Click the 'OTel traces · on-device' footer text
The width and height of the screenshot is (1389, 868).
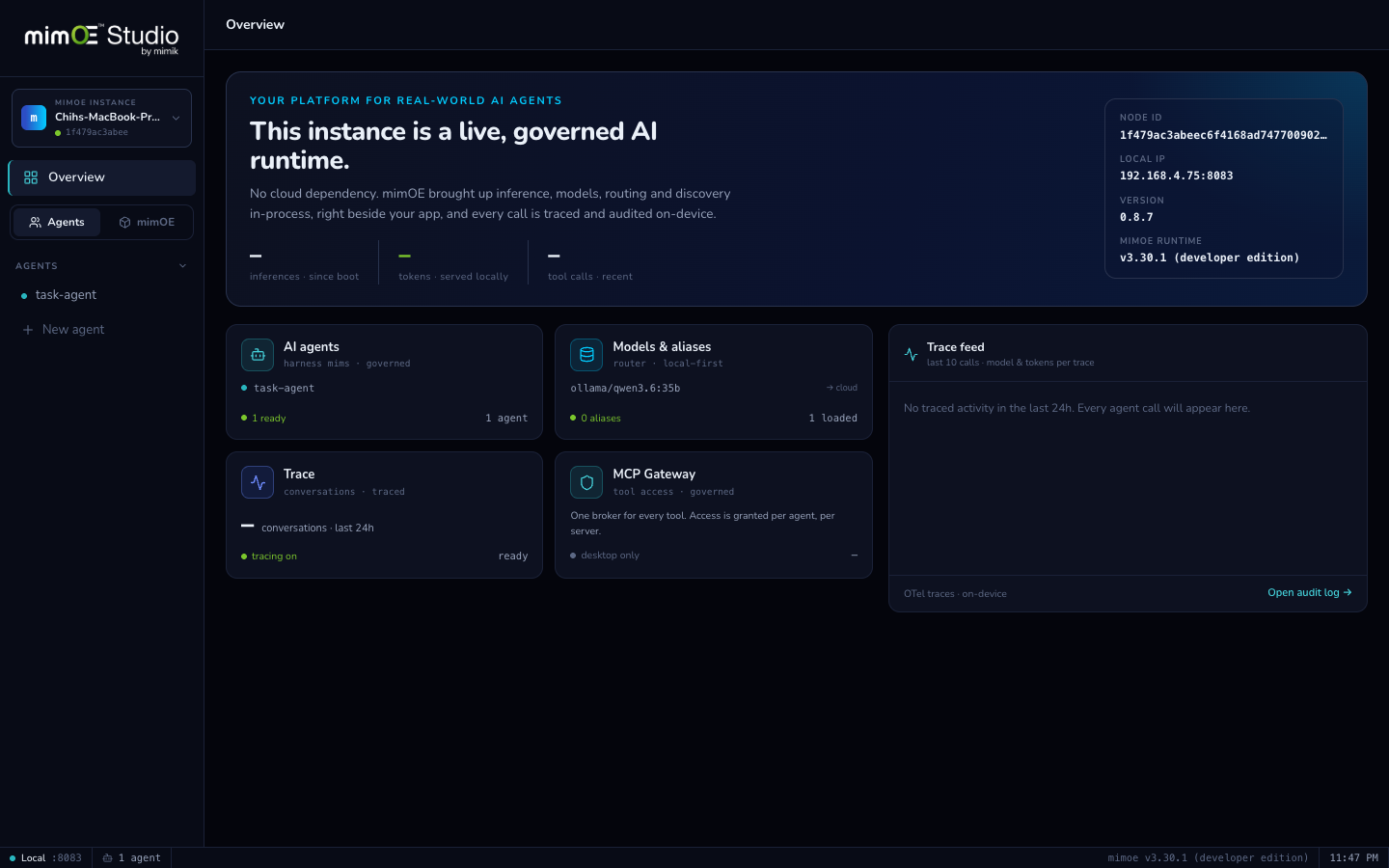(955, 594)
